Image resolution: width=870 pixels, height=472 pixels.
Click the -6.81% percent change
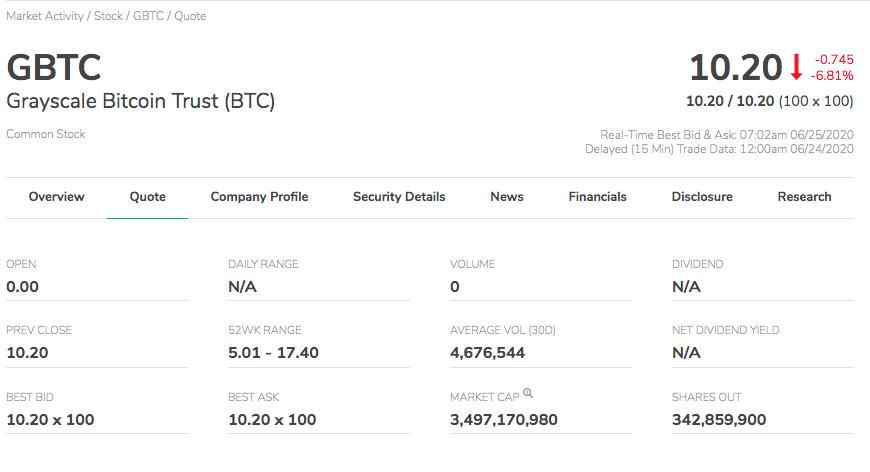pos(832,75)
